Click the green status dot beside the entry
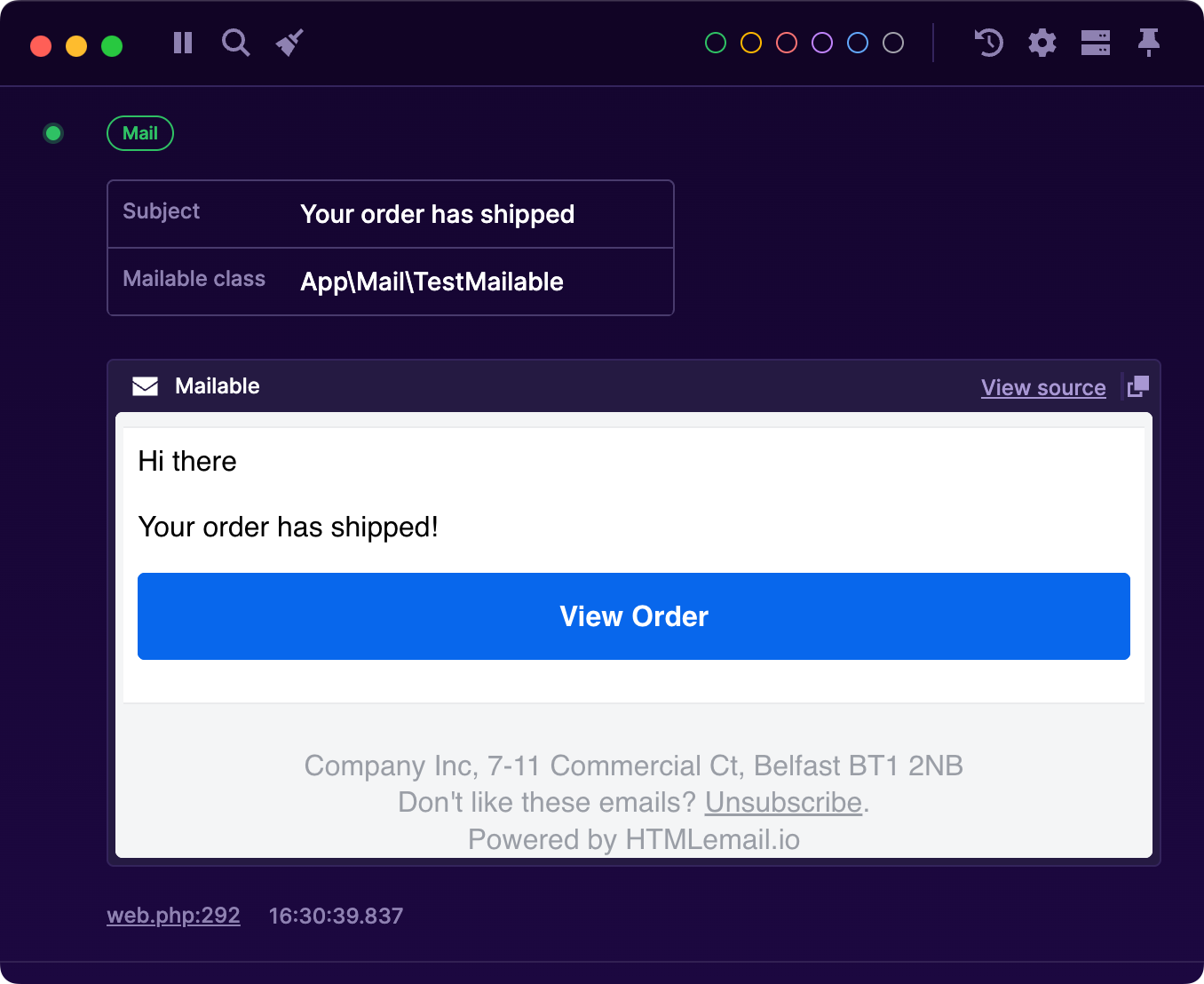 tap(53, 133)
